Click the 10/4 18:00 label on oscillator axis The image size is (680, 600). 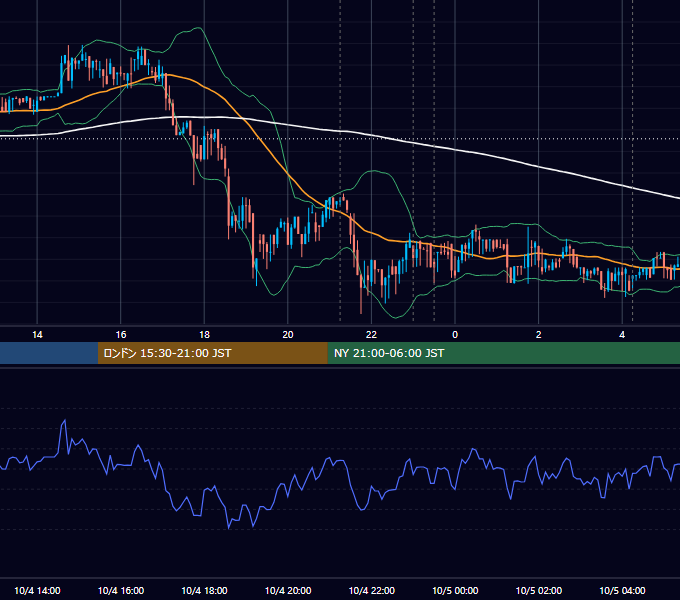point(204,590)
